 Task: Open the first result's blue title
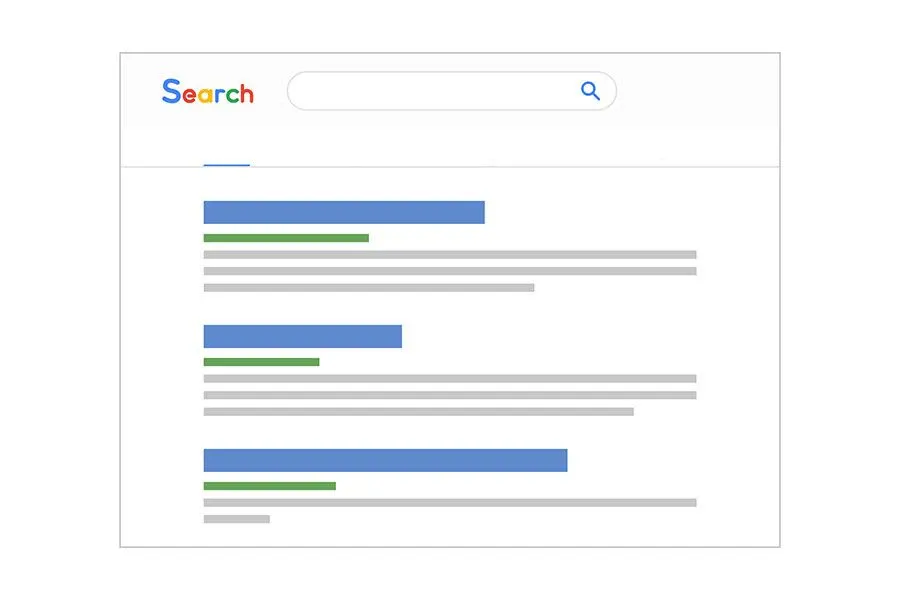point(344,212)
